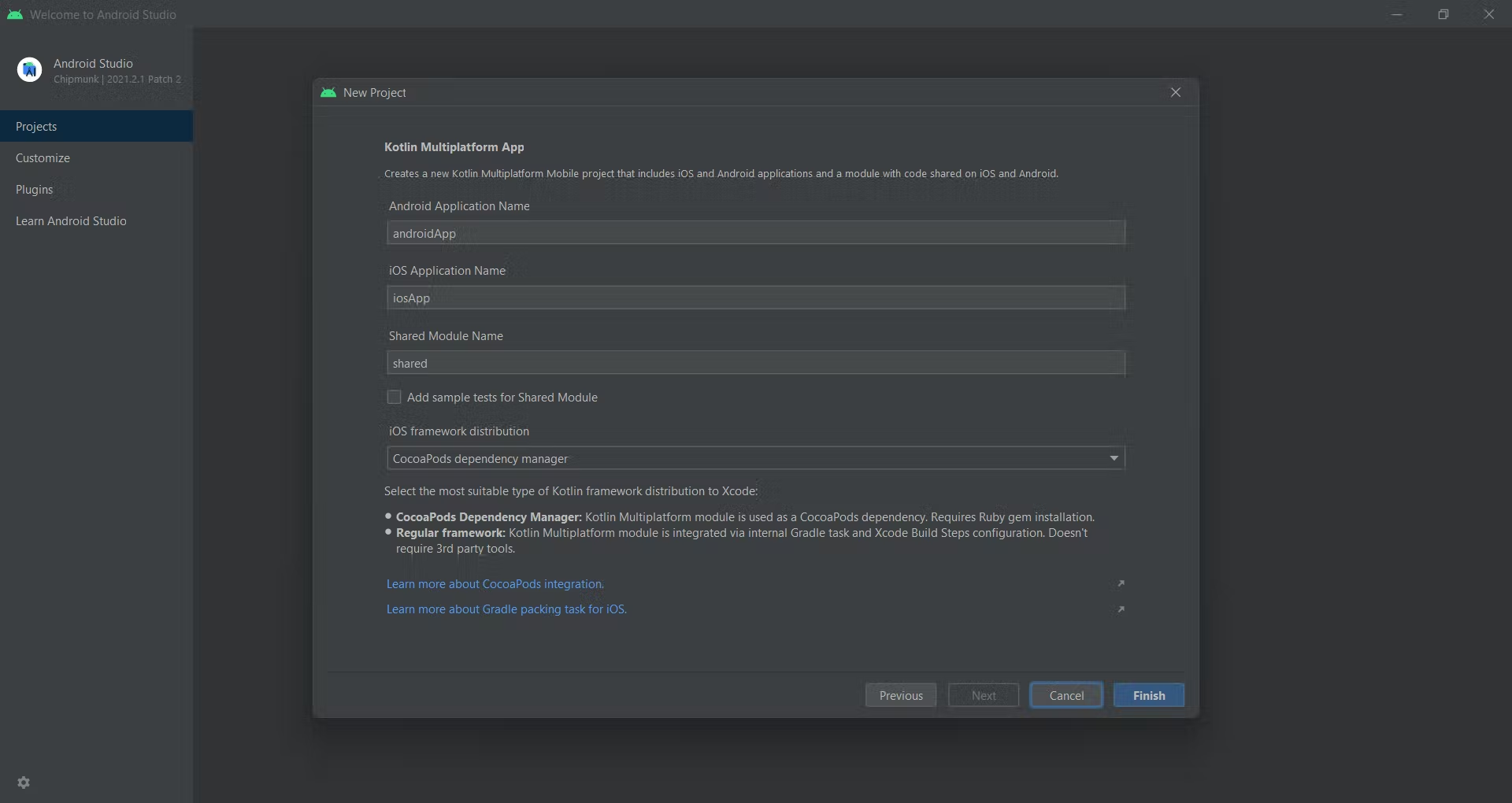This screenshot has height=803, width=1512.
Task: Cancel the new project wizard
Action: 1066,695
